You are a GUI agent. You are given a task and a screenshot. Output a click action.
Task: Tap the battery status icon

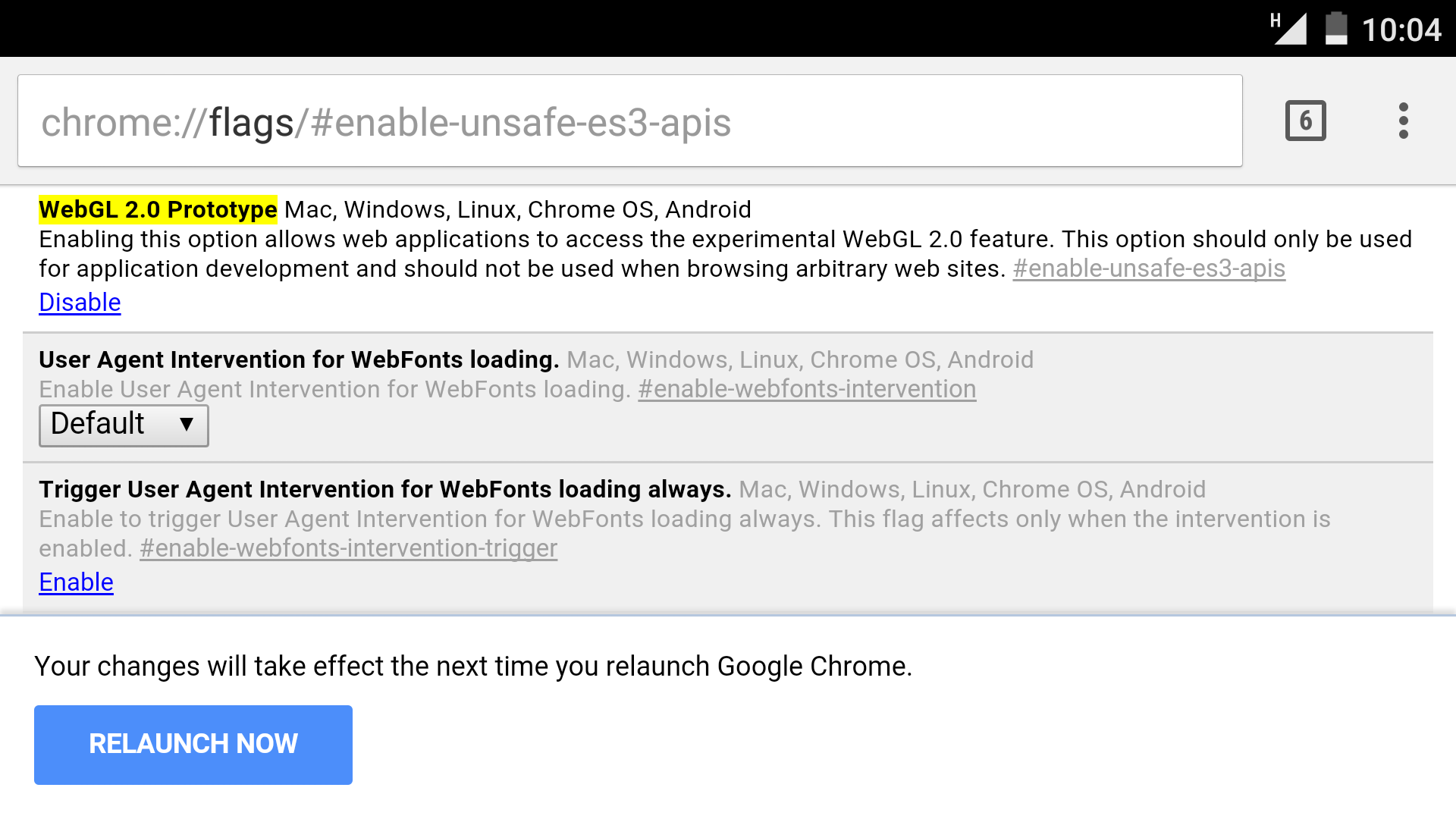pyautogui.click(x=1336, y=29)
